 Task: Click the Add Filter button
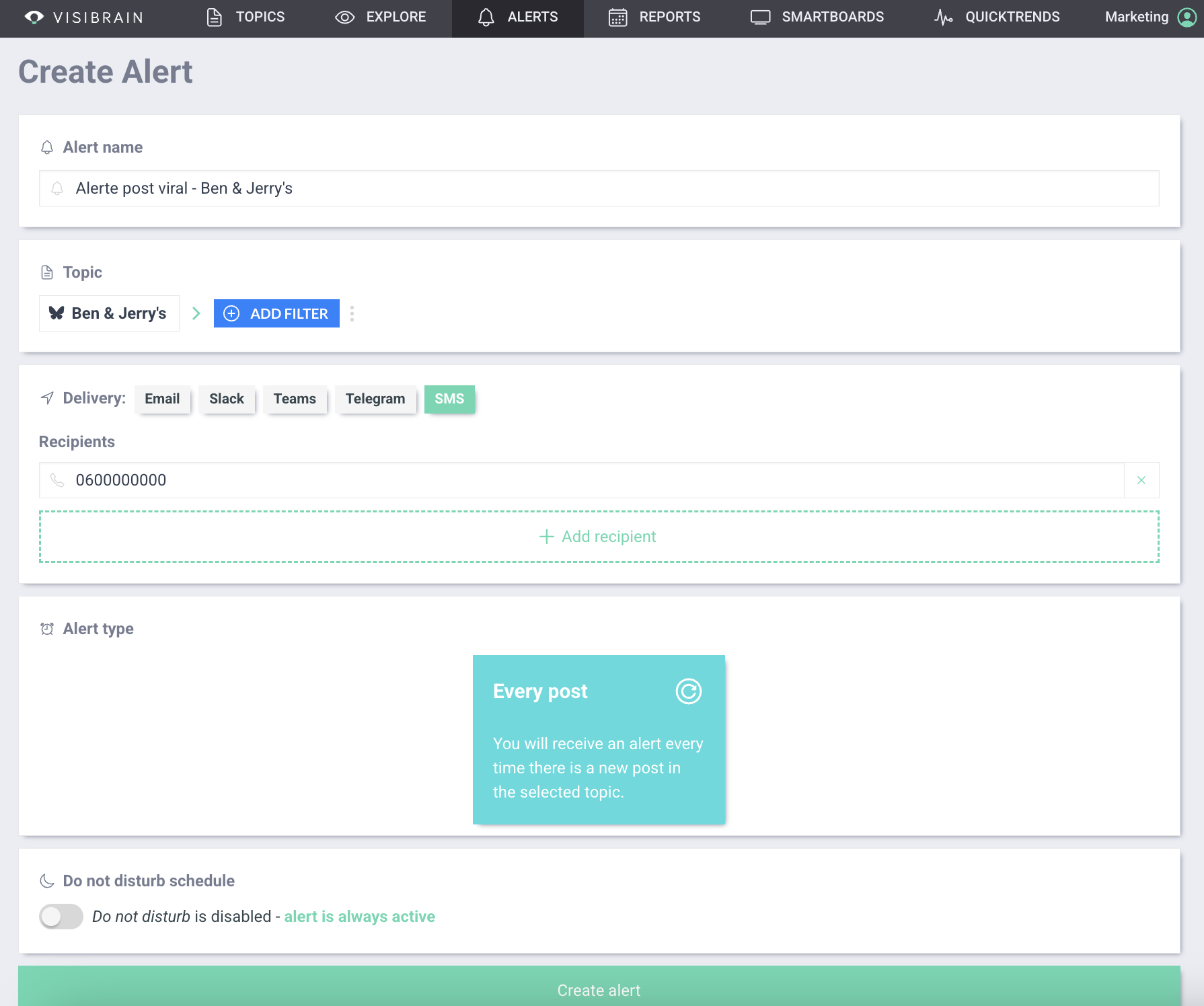[276, 313]
